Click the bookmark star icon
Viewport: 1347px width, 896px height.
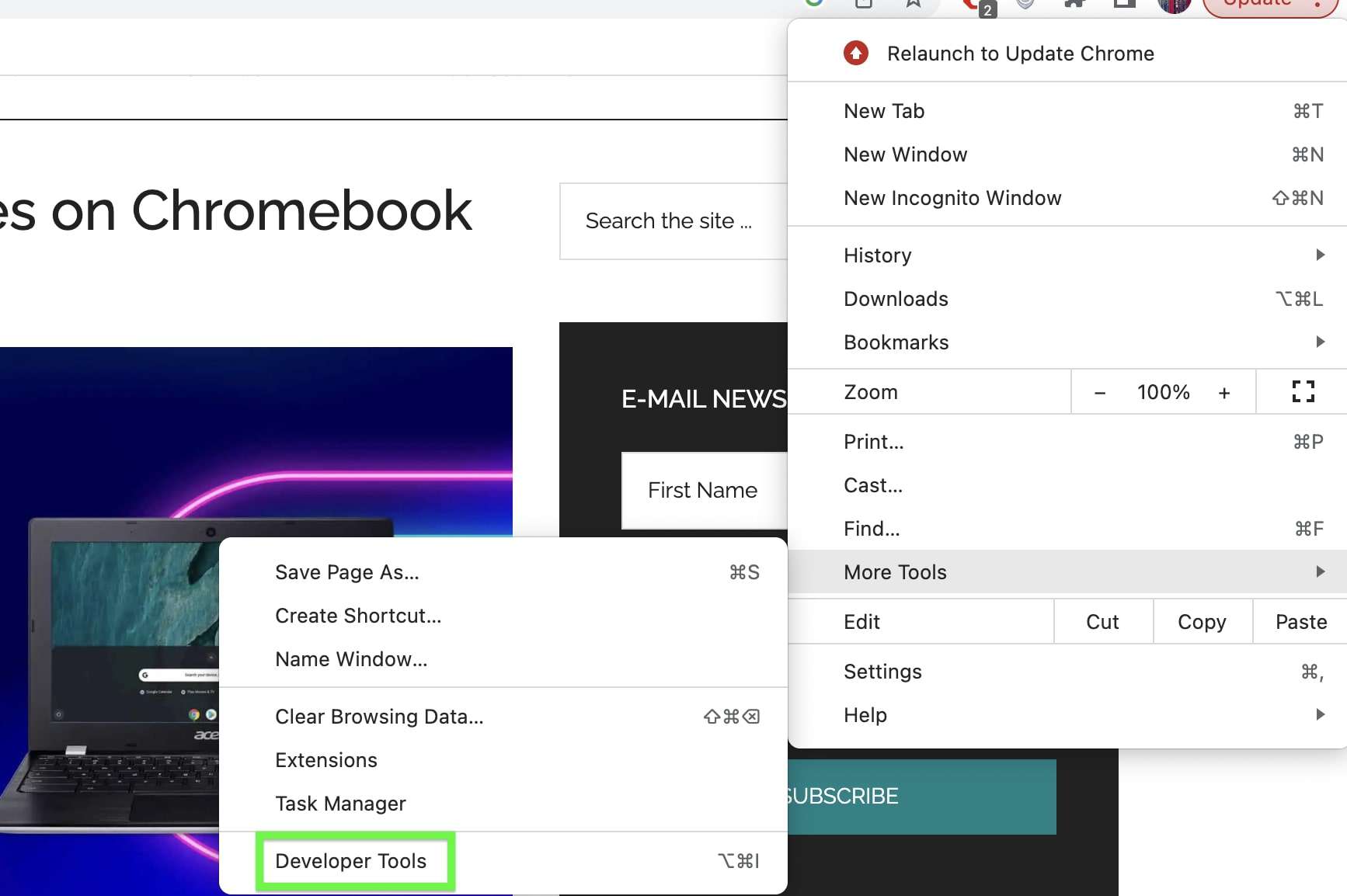[914, 4]
